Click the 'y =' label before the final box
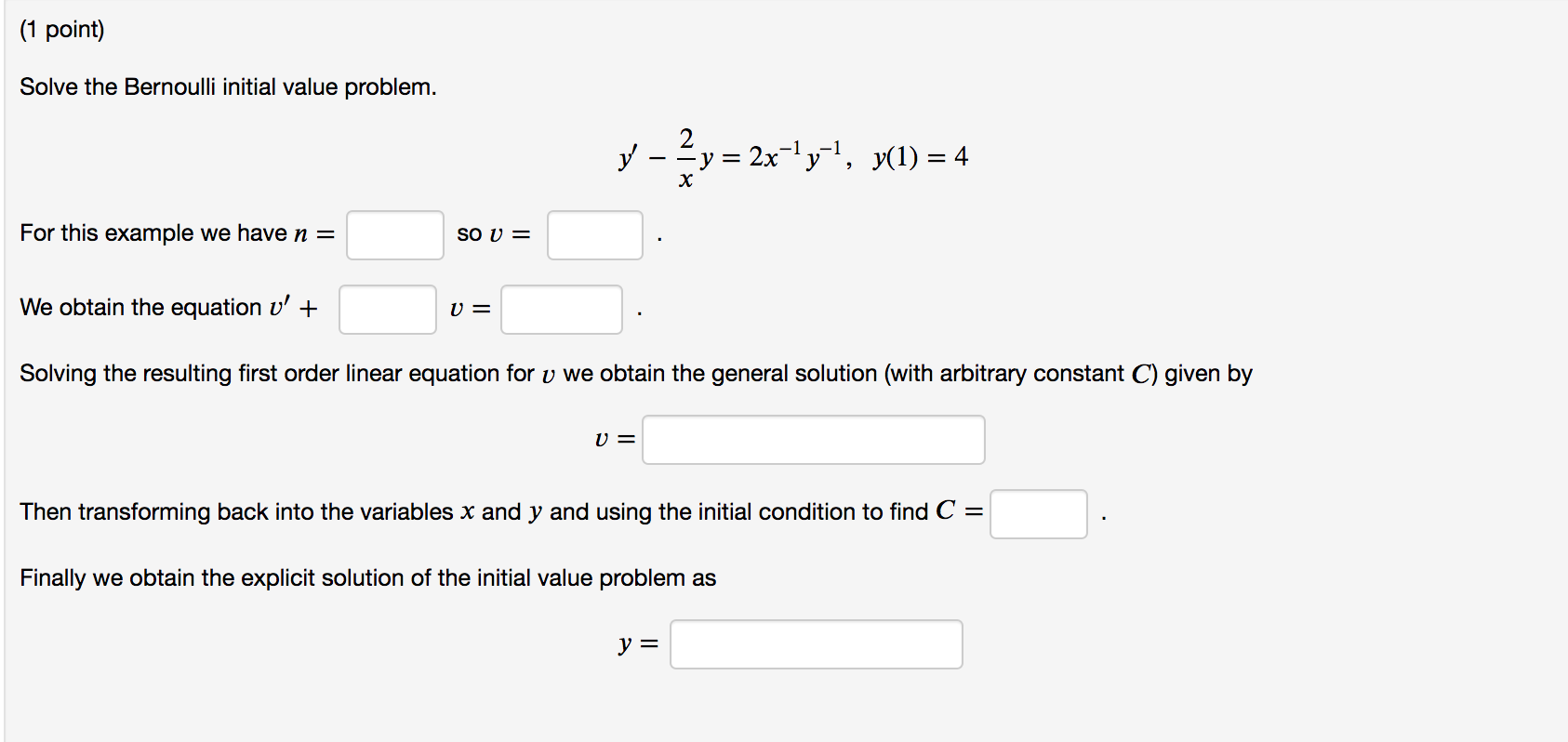 coord(639,643)
